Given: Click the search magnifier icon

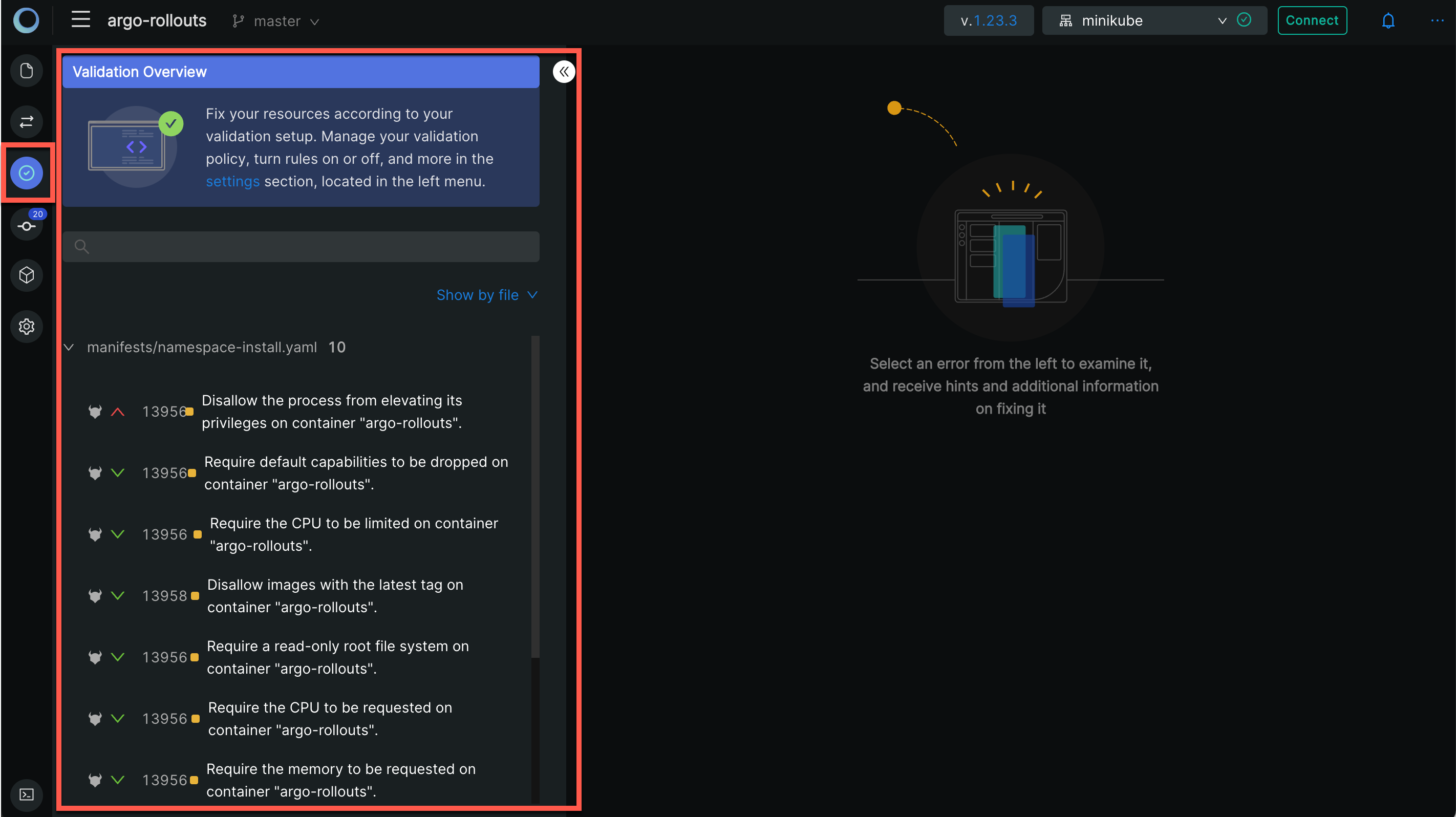Looking at the screenshot, I should coord(82,246).
